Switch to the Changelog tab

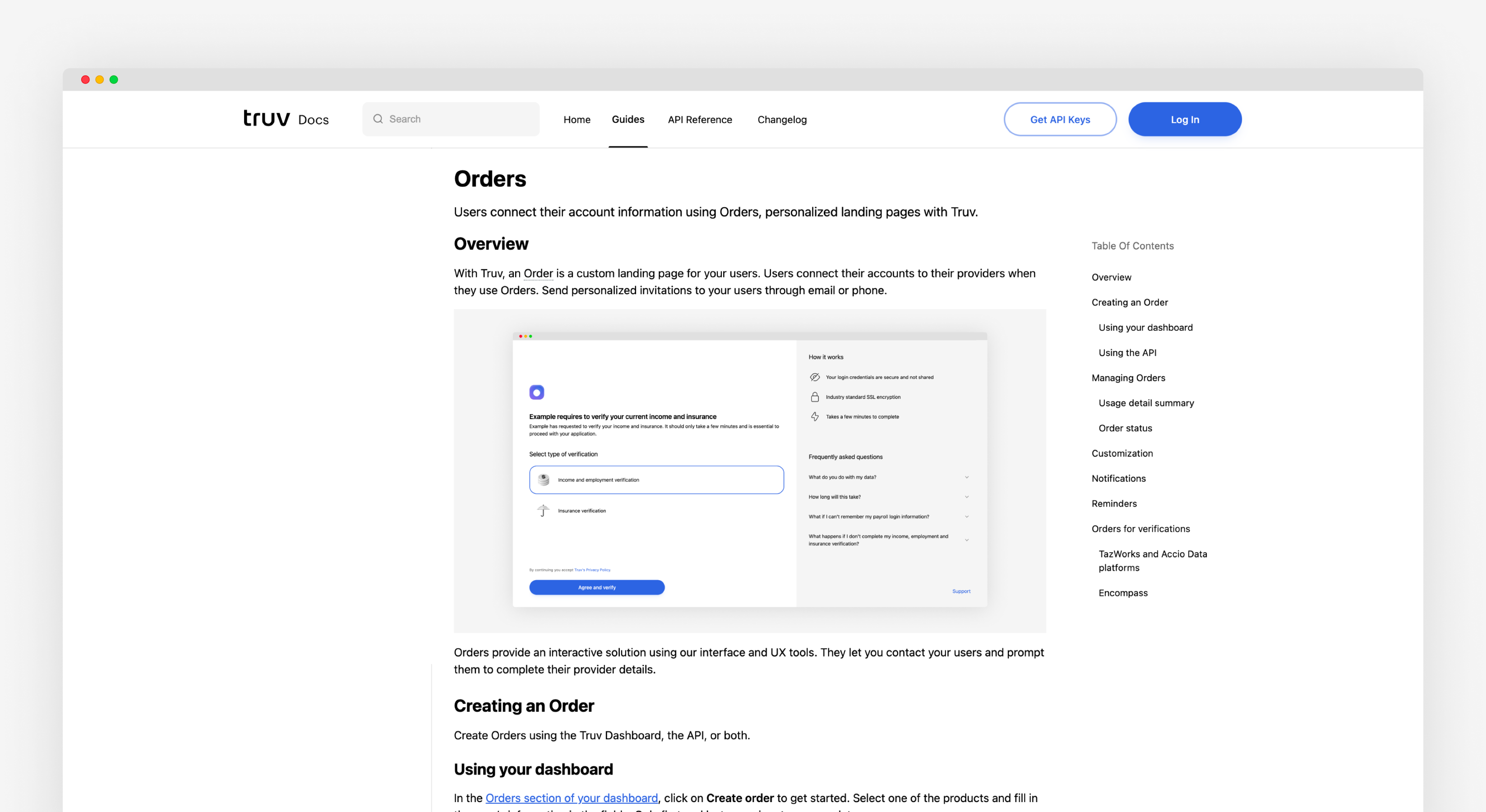tap(782, 120)
